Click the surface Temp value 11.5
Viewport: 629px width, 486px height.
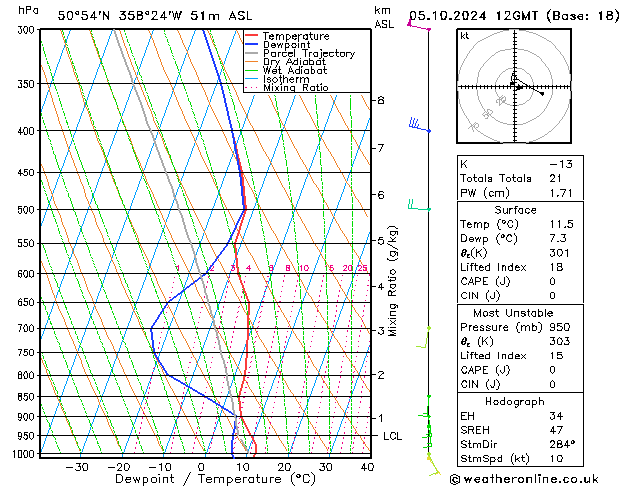[x=562, y=224]
